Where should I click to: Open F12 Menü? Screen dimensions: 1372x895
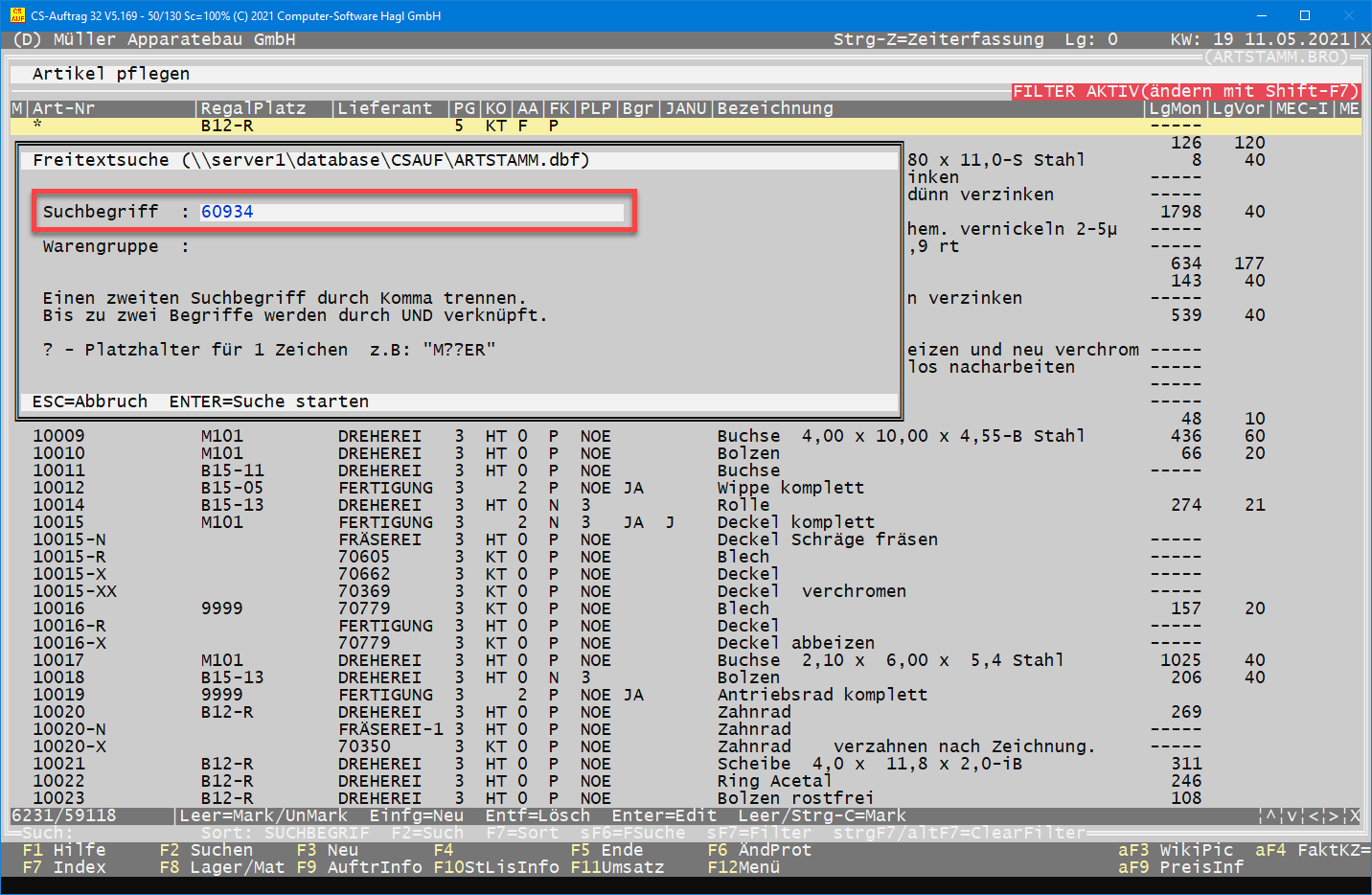point(743,867)
